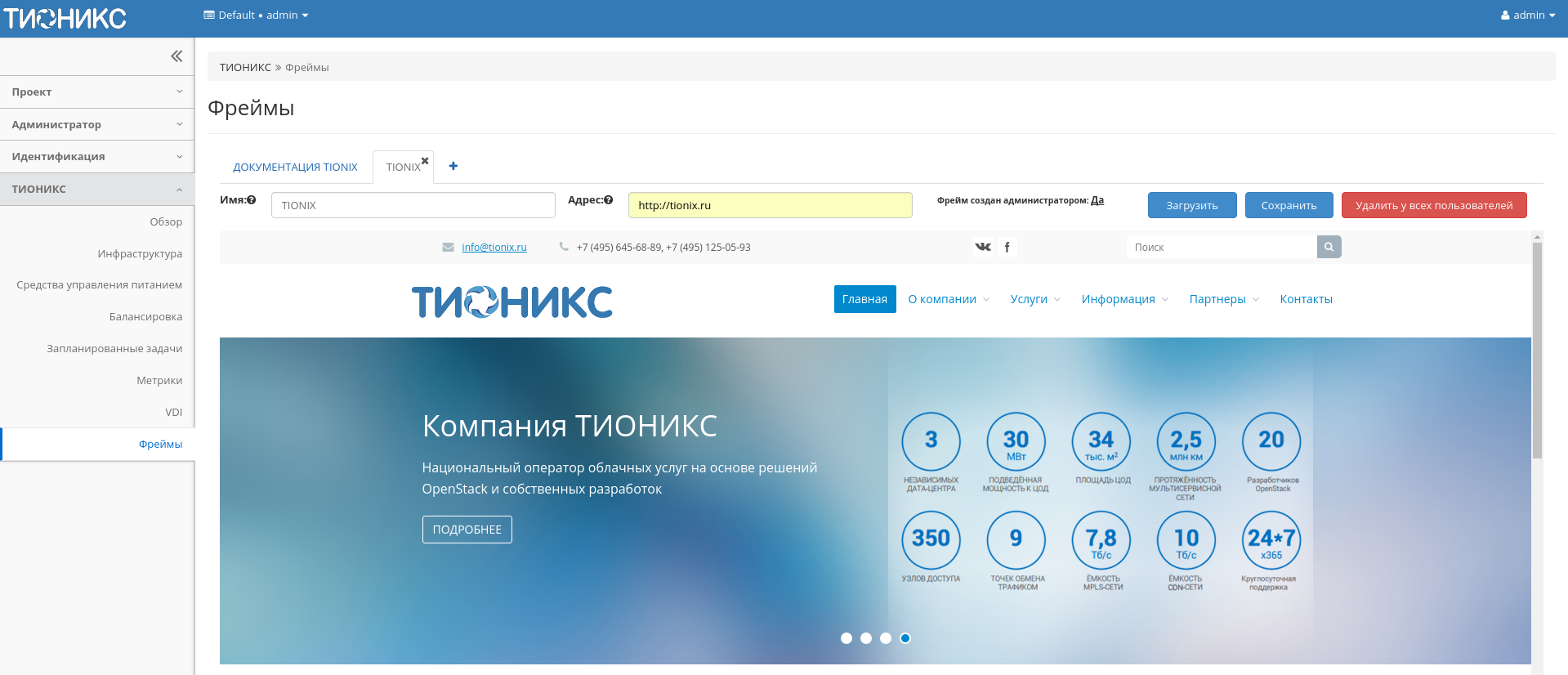Collapse the sidebar with double-chevron icon
Image resolution: width=1568 pixels, height=675 pixels.
tap(176, 56)
